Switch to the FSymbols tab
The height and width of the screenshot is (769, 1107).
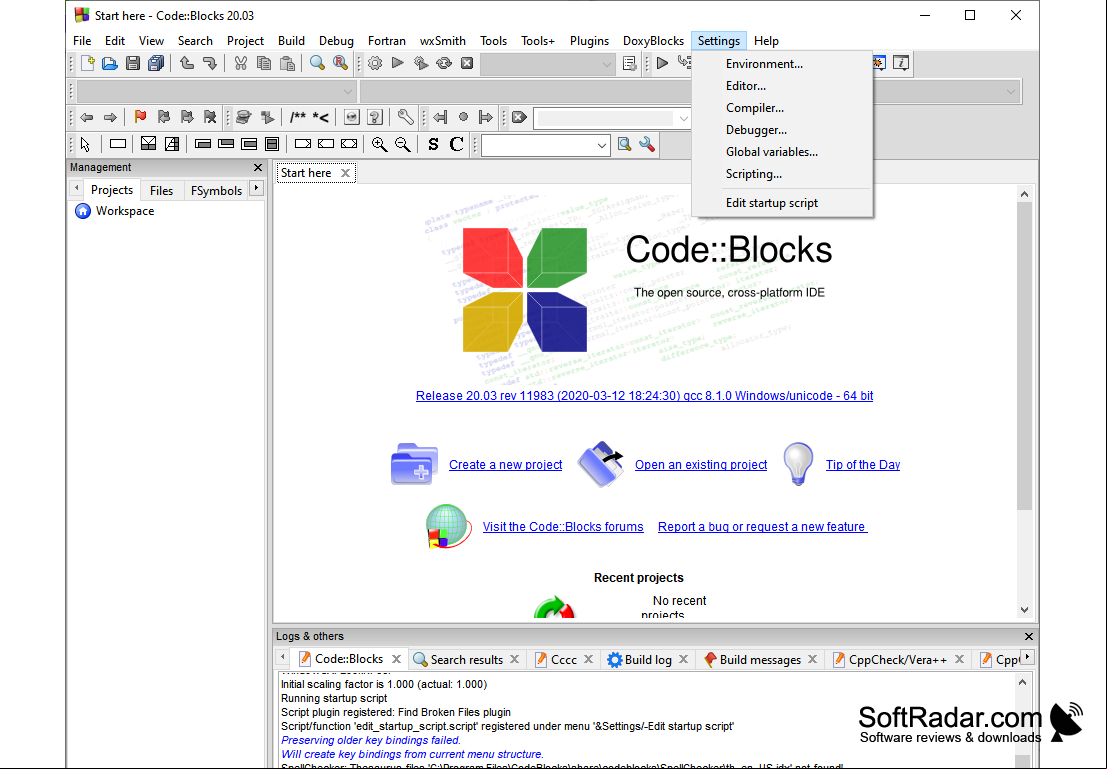216,191
